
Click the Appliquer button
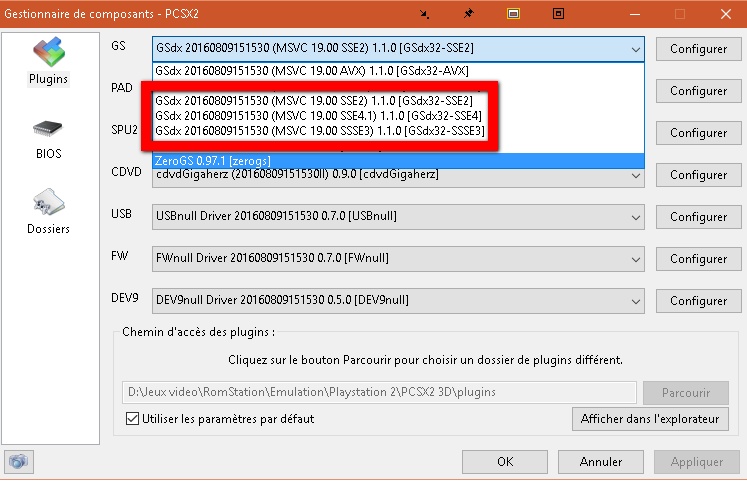click(697, 462)
